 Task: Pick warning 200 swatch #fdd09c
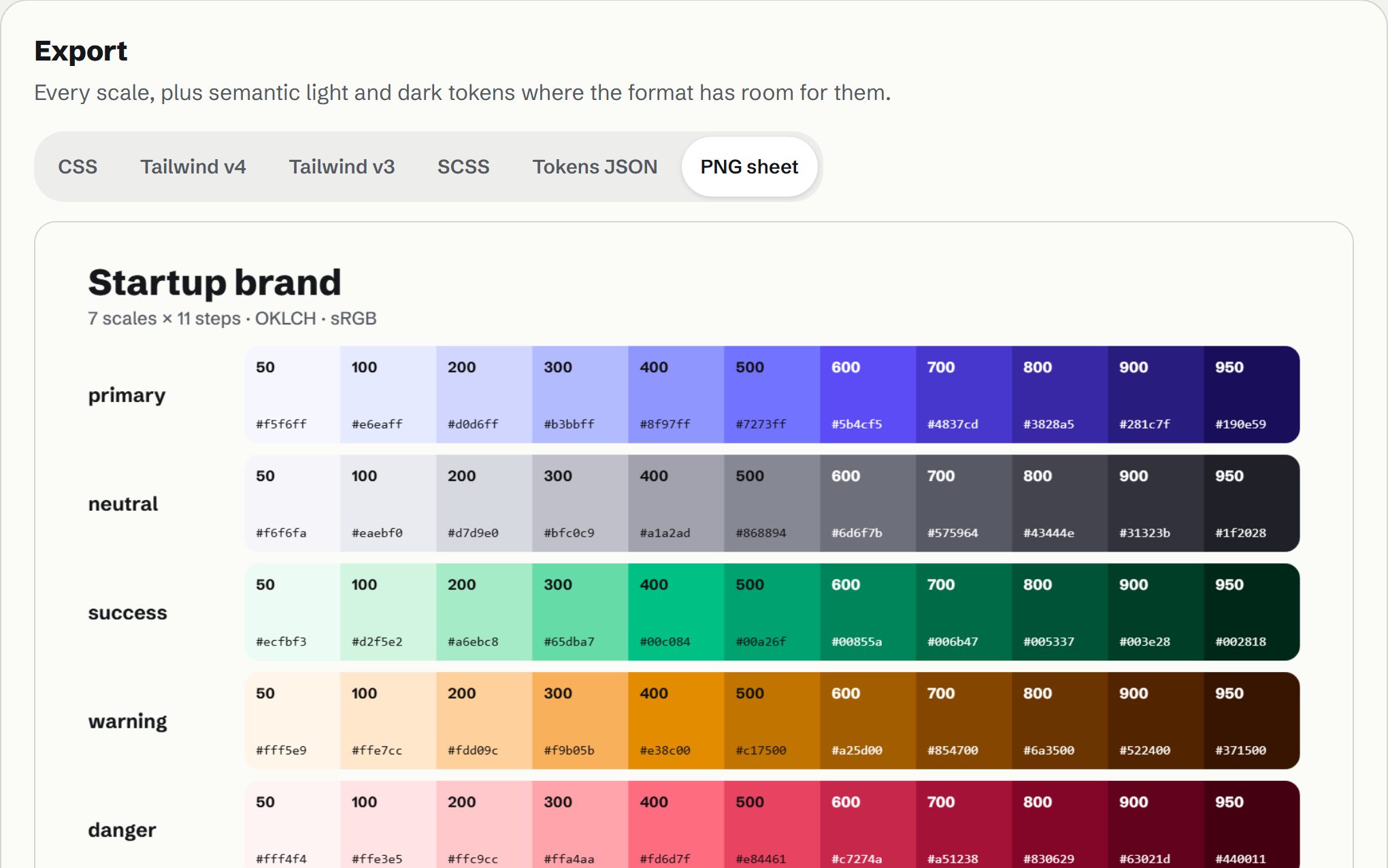click(x=484, y=721)
